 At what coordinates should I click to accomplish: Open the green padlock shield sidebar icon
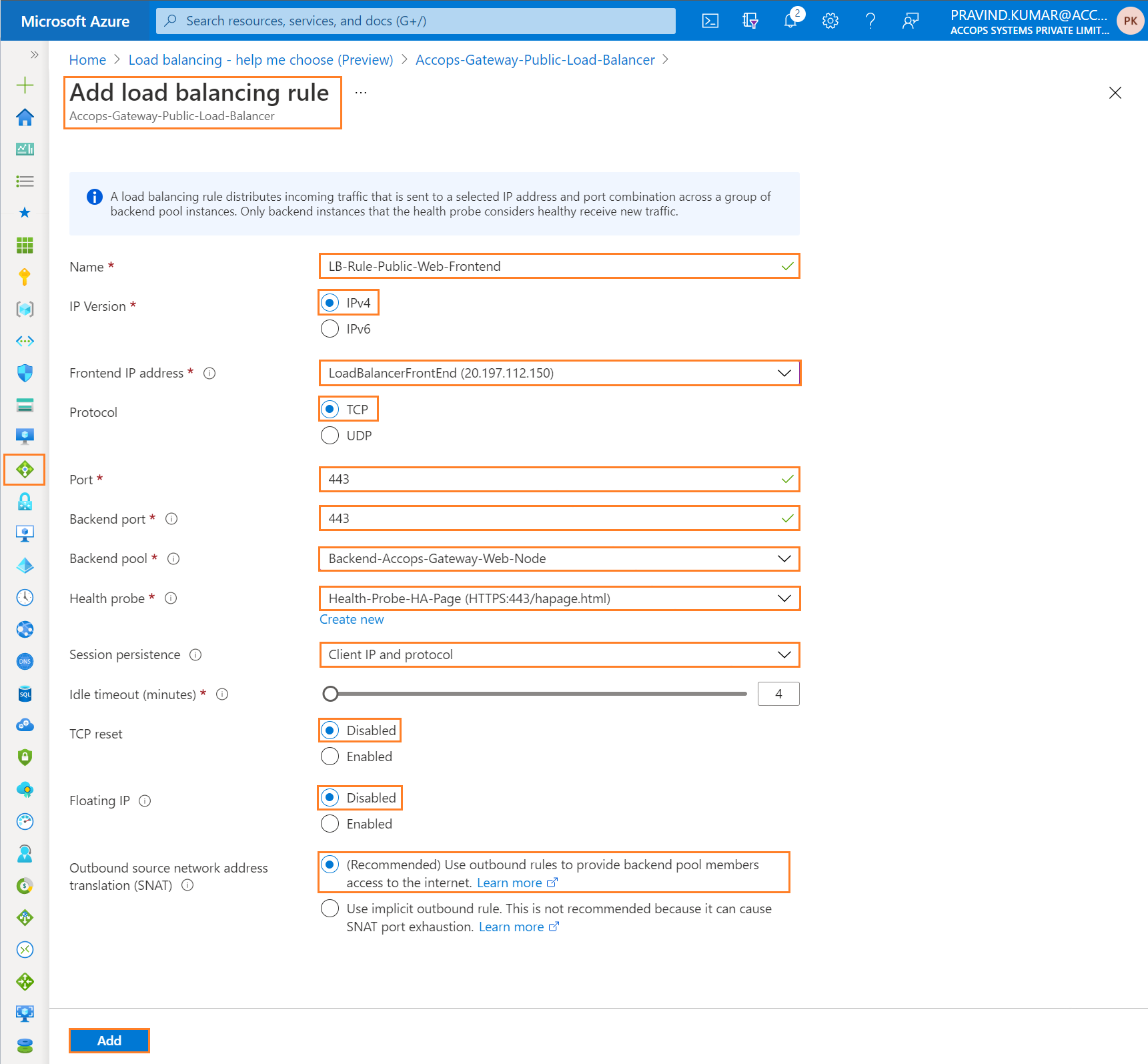point(25,757)
